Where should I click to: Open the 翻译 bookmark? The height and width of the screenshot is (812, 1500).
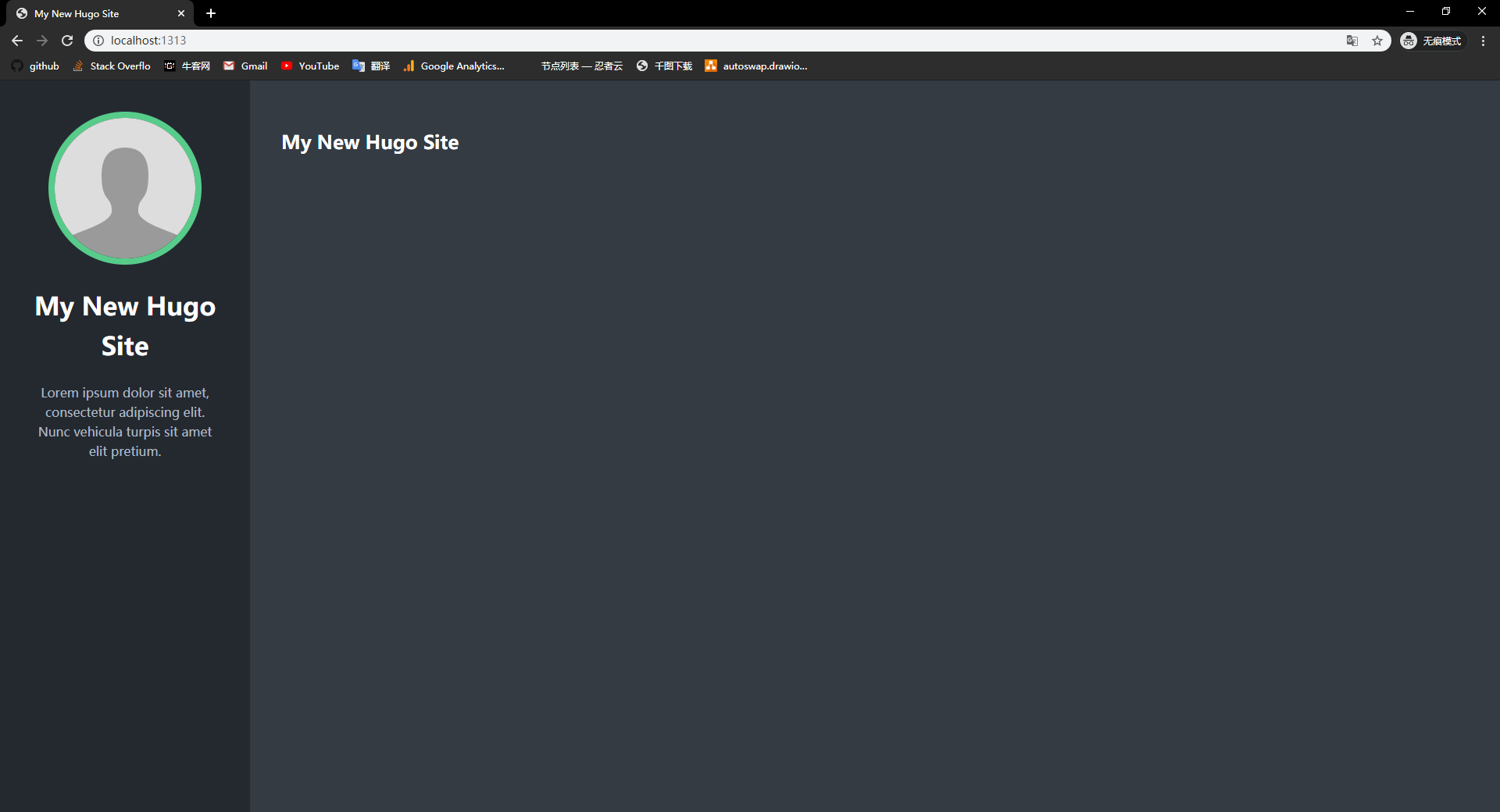(371, 66)
